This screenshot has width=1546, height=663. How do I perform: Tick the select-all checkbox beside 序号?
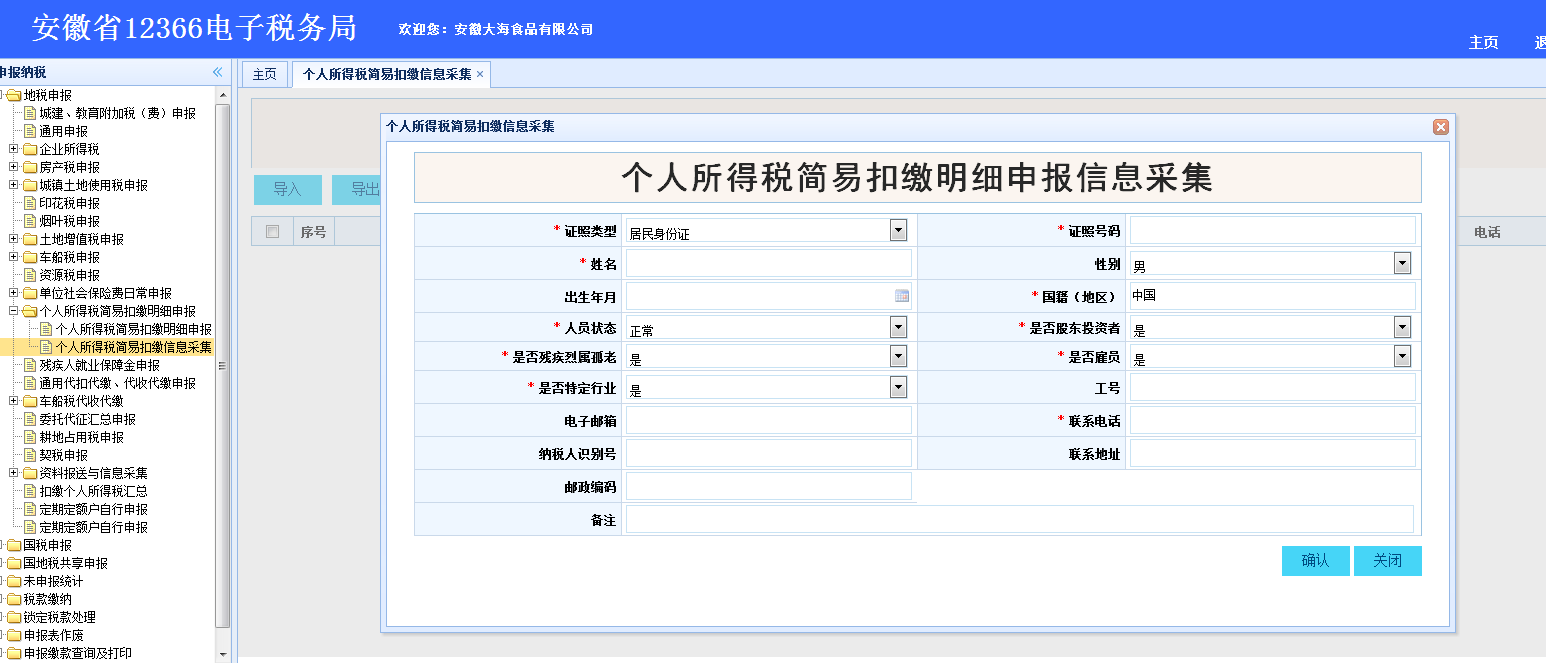272,232
